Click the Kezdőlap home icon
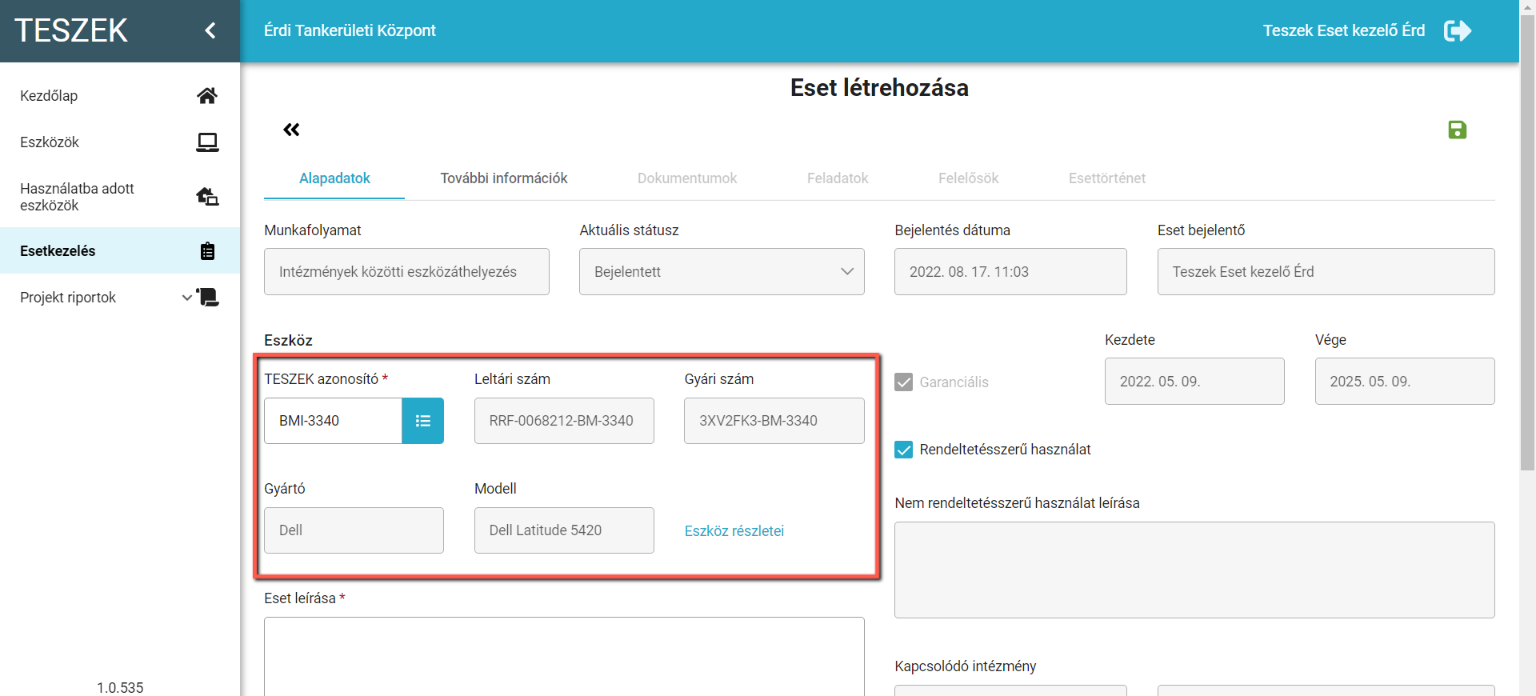Viewport: 1536px width, 696px height. [x=207, y=96]
